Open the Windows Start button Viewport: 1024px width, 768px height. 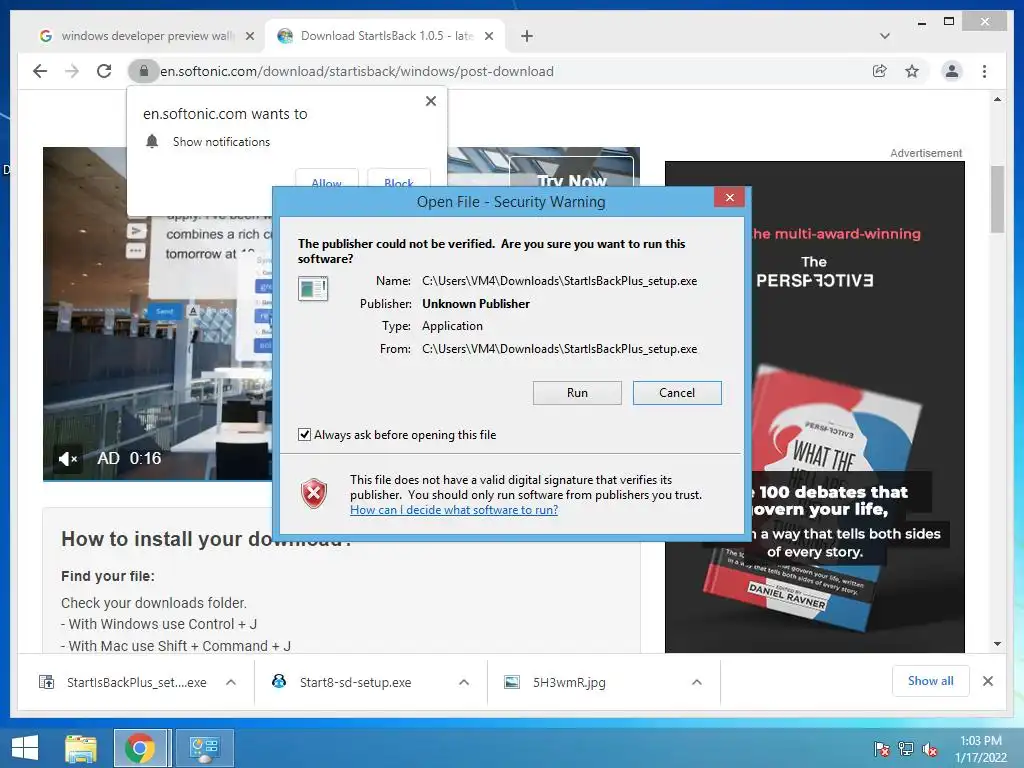tap(25, 748)
